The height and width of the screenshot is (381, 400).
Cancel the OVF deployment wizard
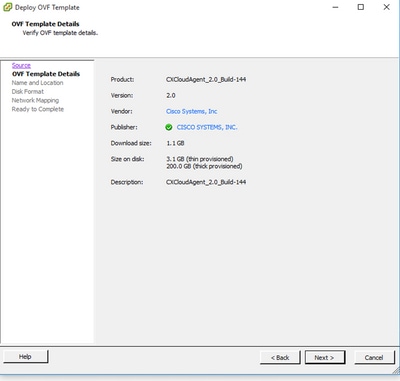pos(374,358)
